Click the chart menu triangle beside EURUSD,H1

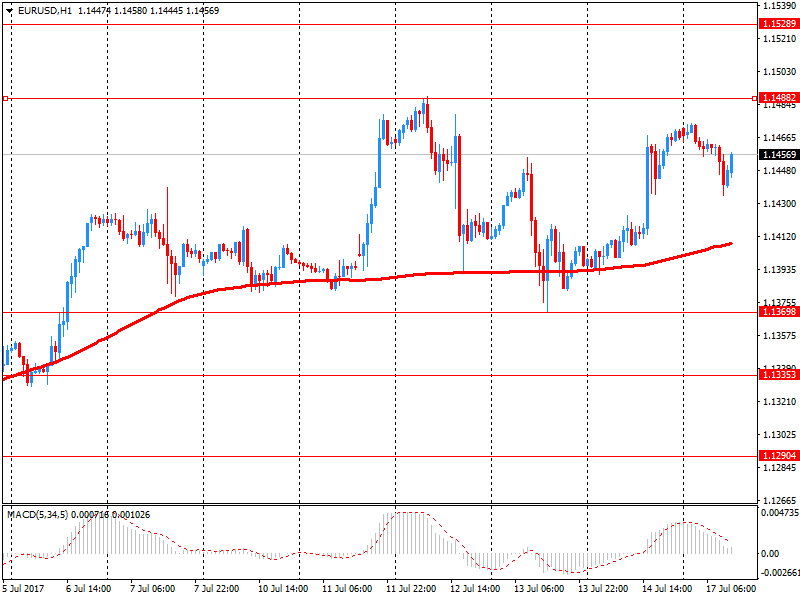10,11
